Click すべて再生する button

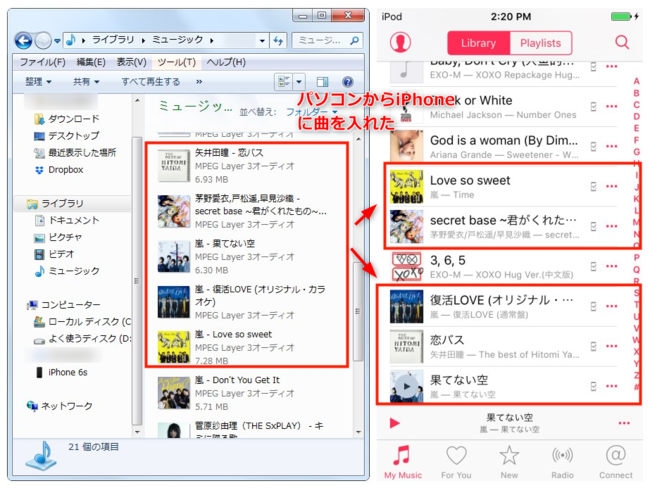150,82
